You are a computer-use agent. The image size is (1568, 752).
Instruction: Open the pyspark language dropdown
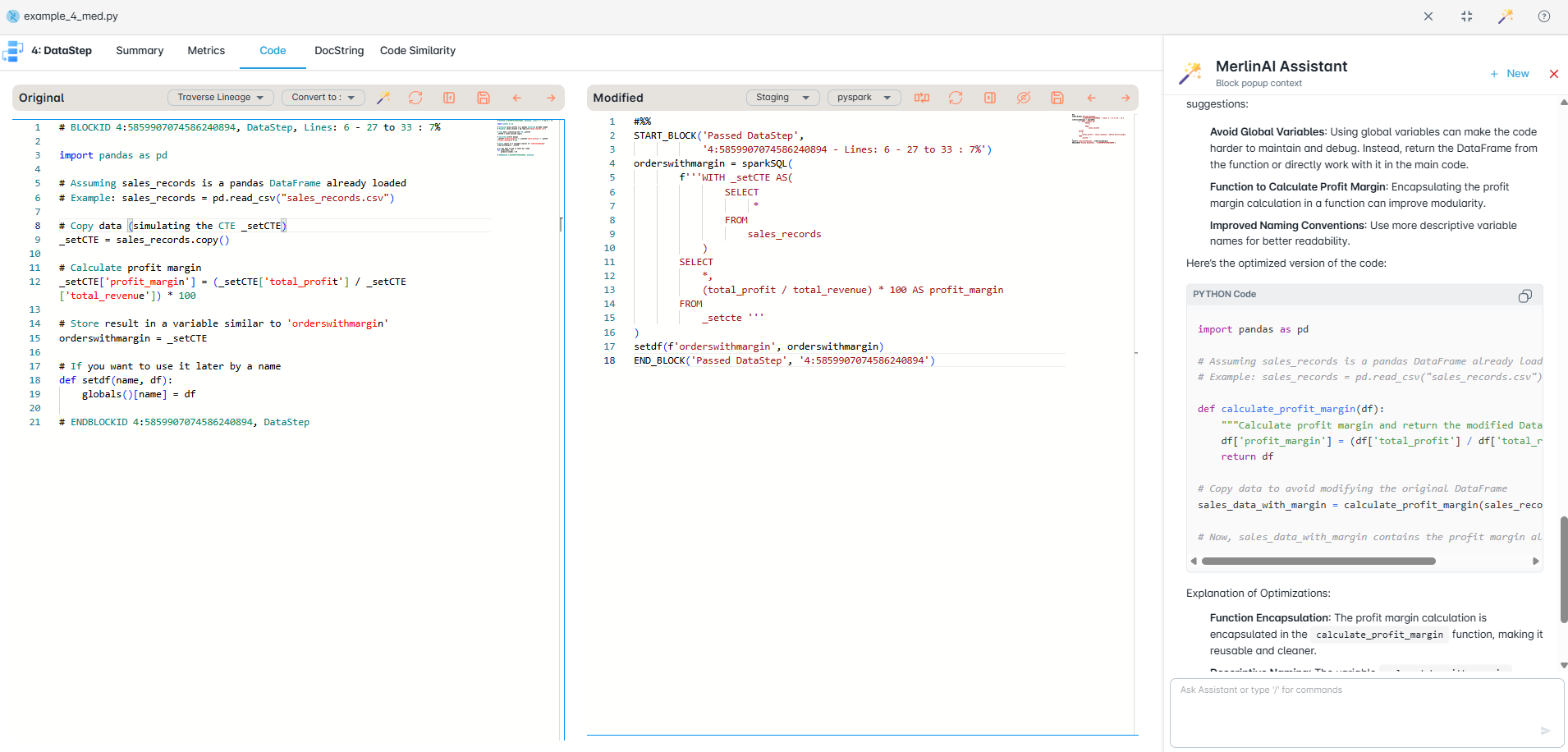863,97
